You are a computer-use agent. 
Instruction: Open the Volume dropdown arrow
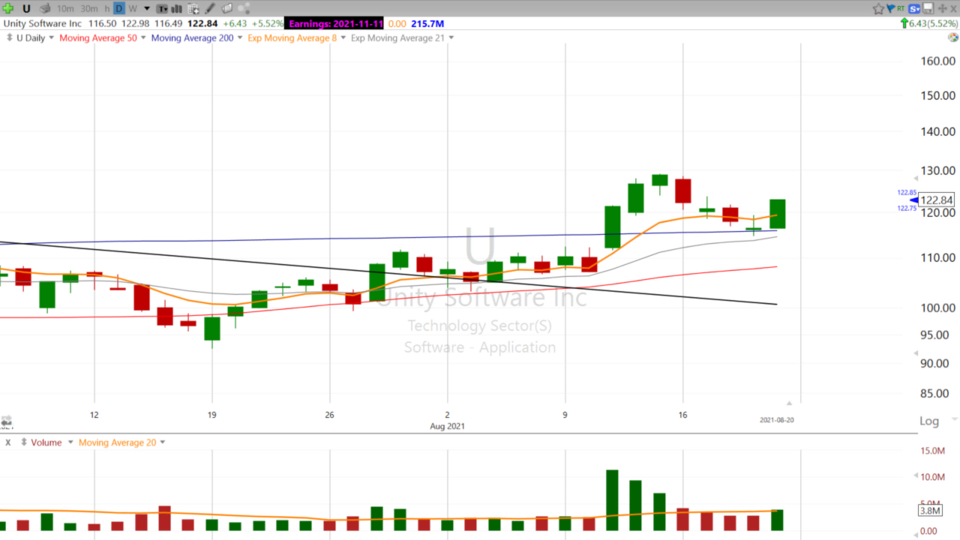tap(70, 443)
